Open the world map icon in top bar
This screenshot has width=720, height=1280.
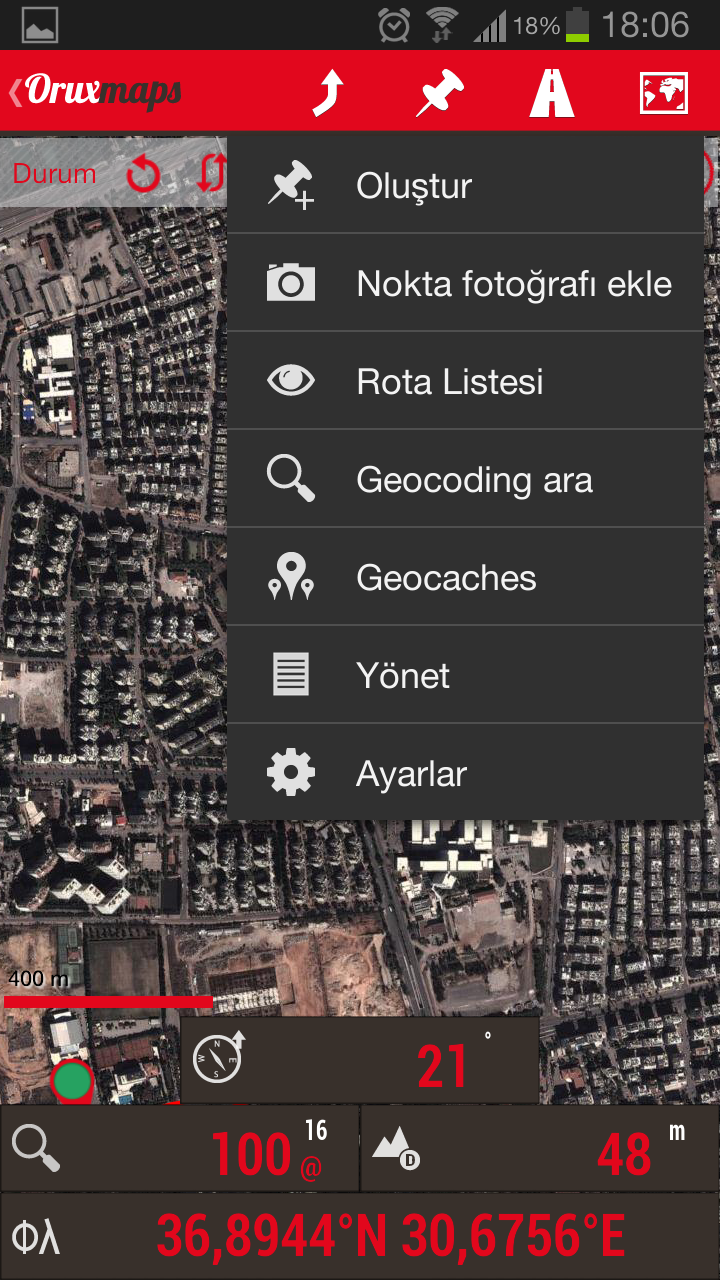tap(664, 93)
